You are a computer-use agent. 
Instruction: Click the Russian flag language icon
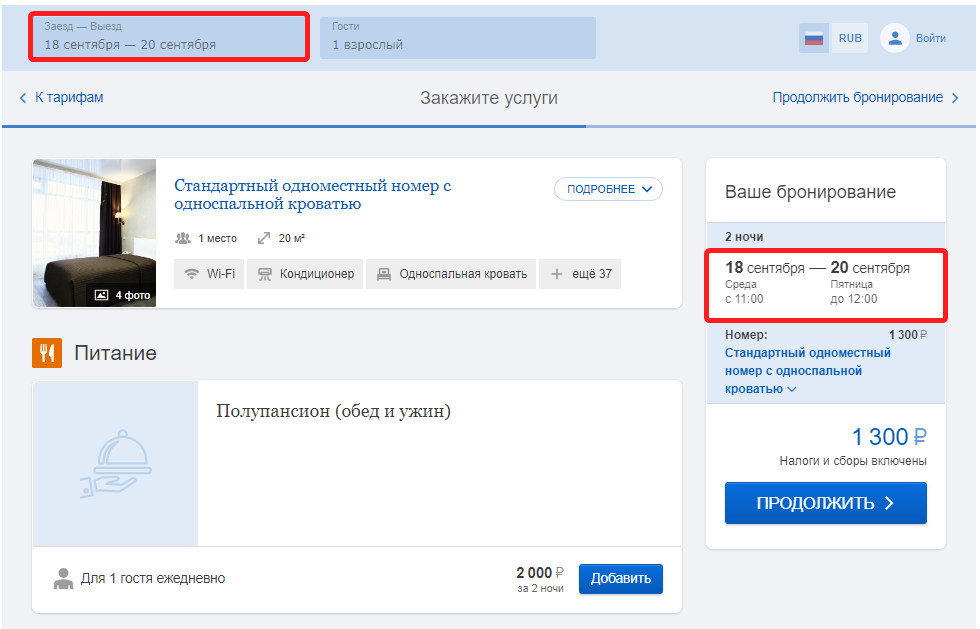point(814,38)
